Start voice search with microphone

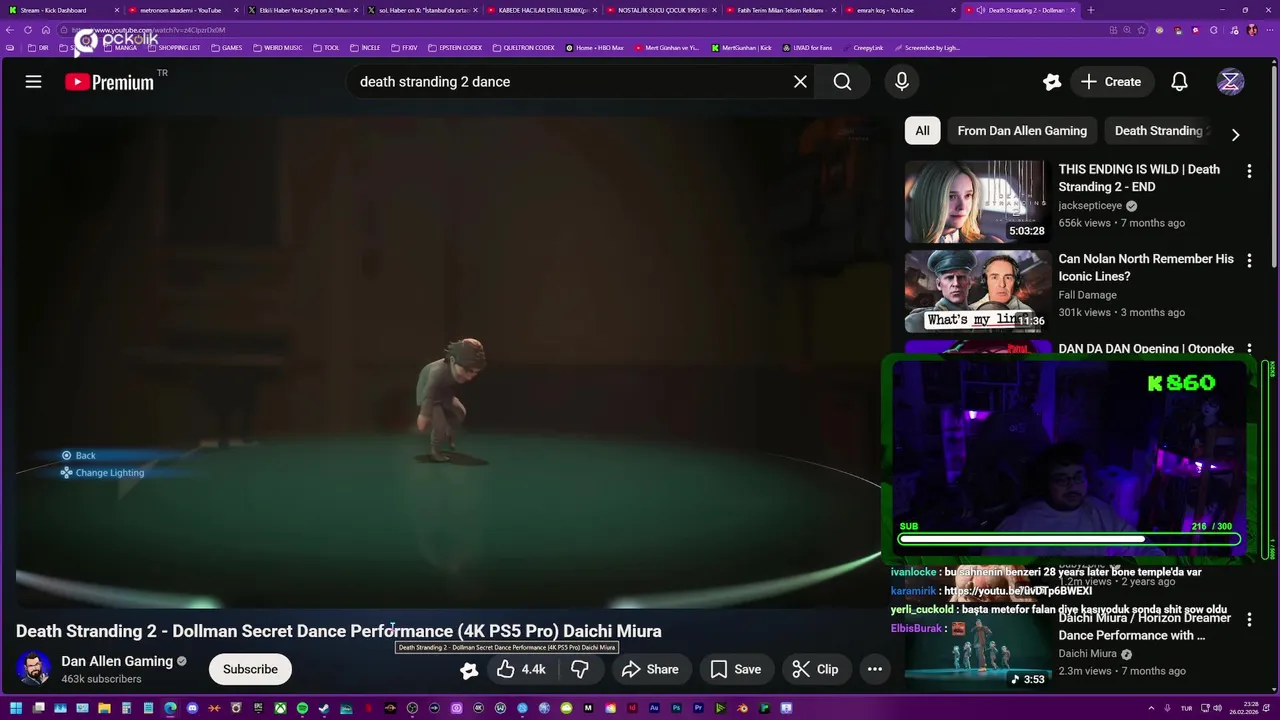(x=902, y=82)
